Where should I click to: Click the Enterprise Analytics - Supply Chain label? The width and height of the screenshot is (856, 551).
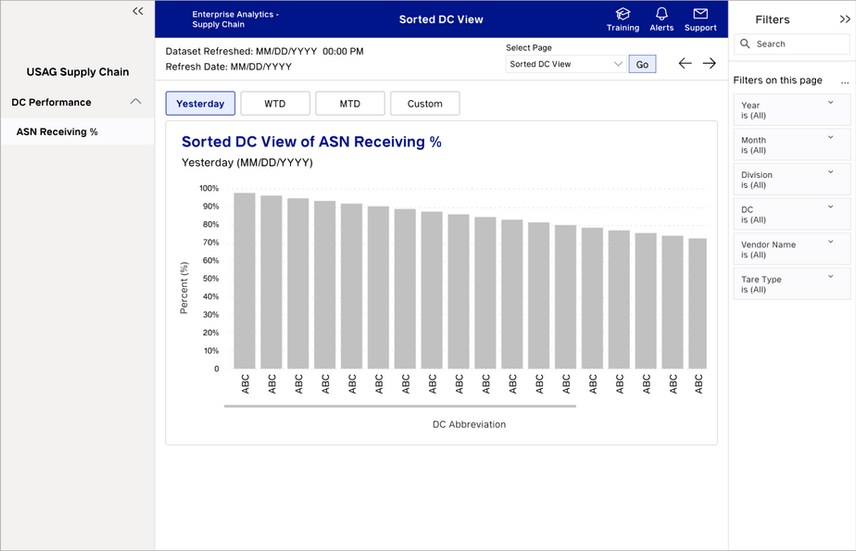235,19
